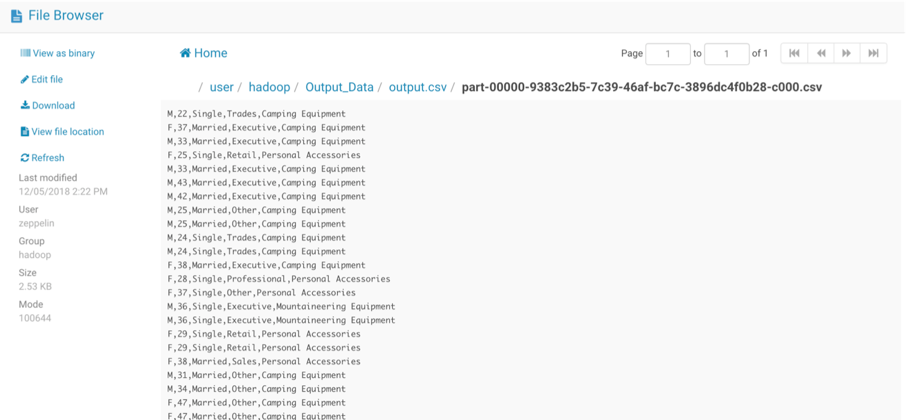Click the Edit file pencil icon
The width and height of the screenshot is (906, 420).
(x=24, y=79)
